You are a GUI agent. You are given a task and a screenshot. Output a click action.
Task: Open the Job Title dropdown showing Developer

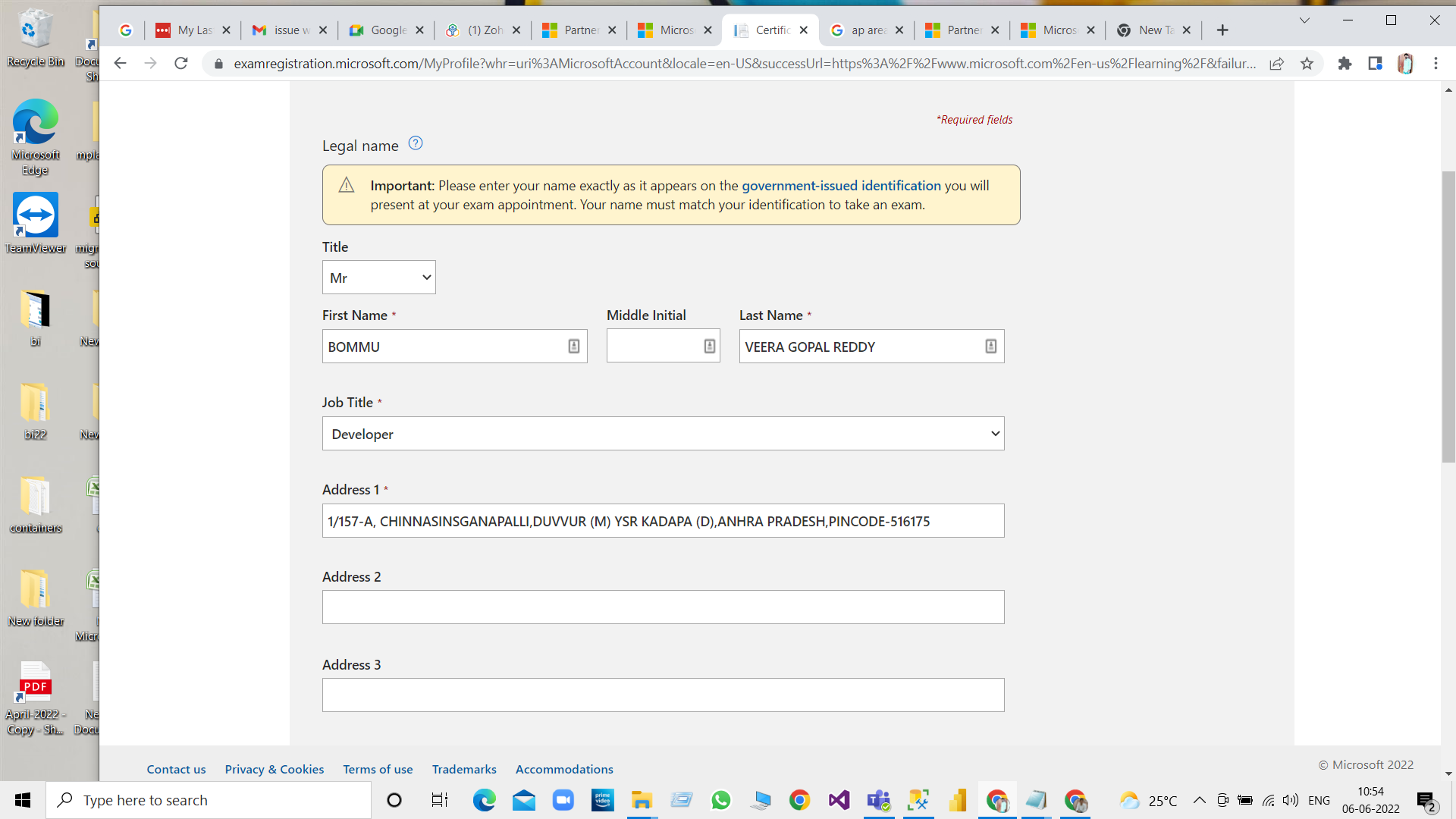(x=663, y=434)
